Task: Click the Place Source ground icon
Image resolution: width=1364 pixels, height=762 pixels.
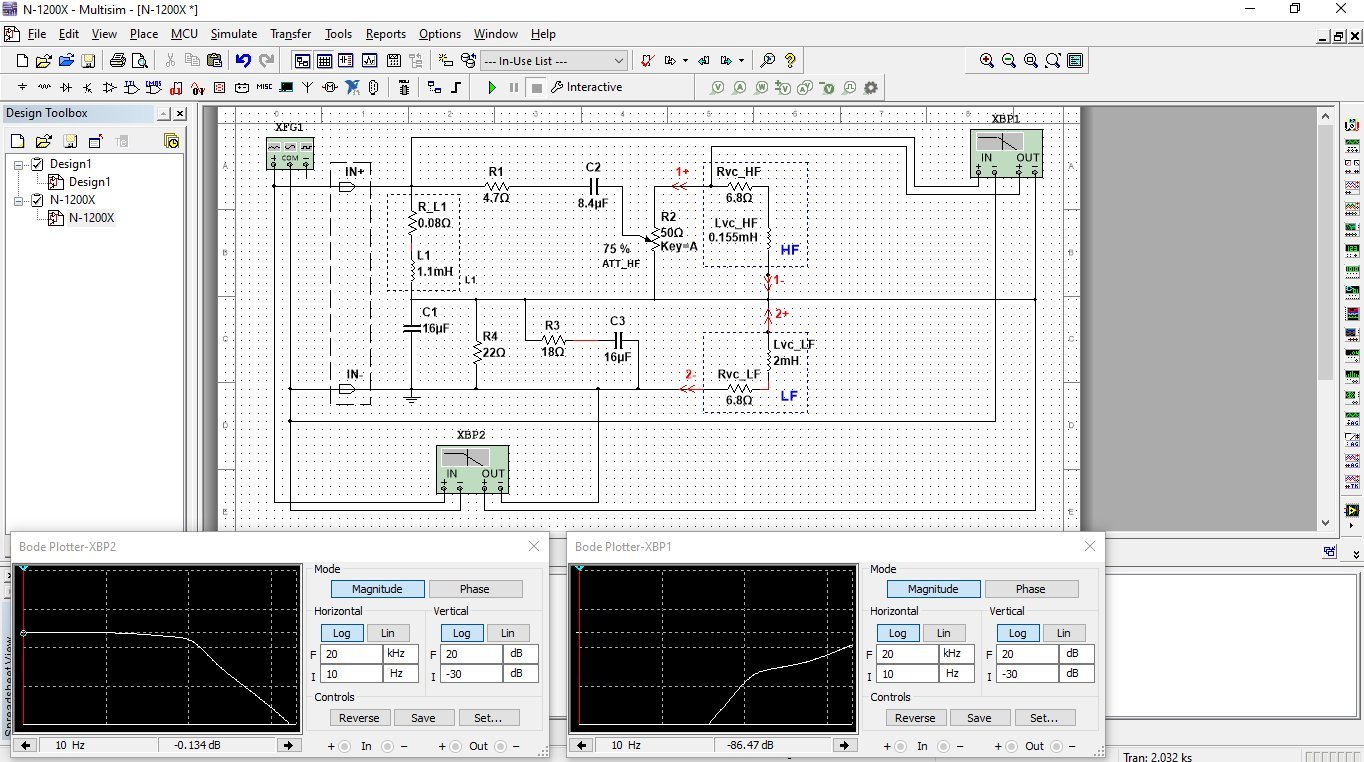Action: [22, 88]
